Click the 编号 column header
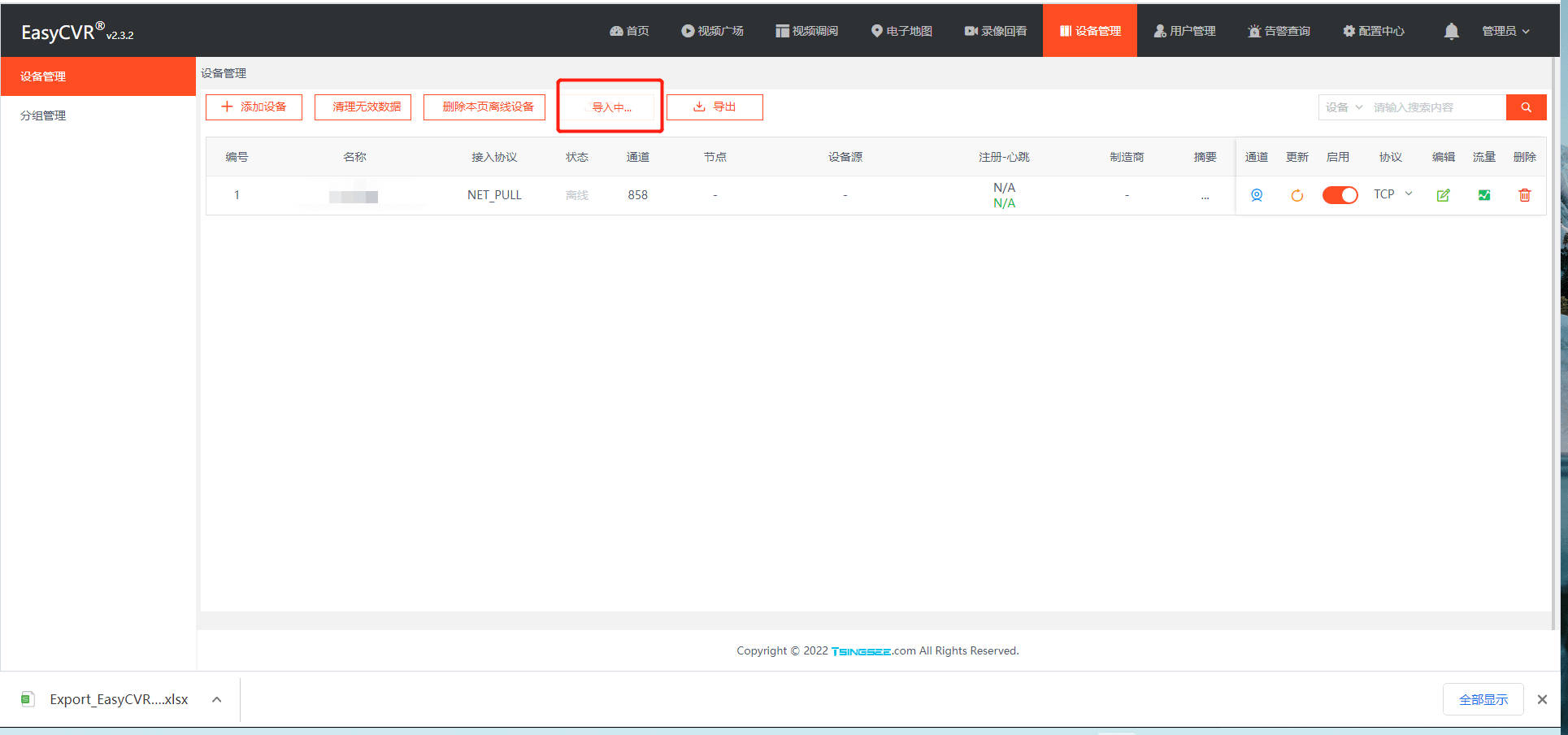Viewport: 1568px width, 735px height. tap(237, 157)
